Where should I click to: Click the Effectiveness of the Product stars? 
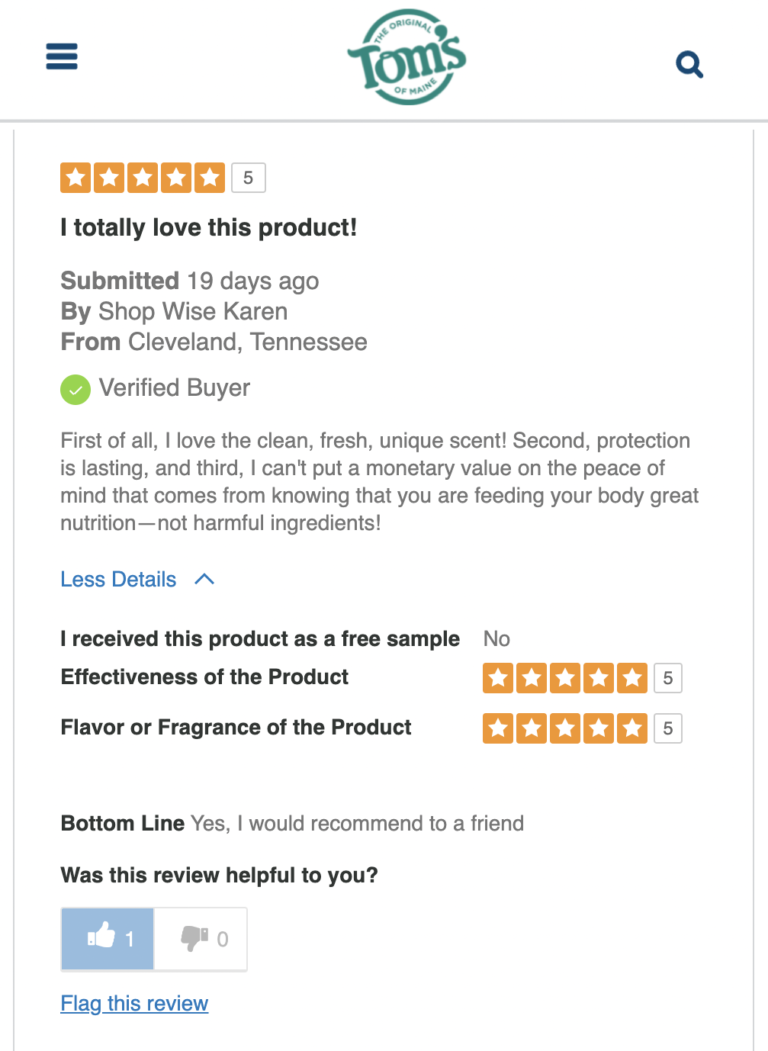click(x=565, y=679)
